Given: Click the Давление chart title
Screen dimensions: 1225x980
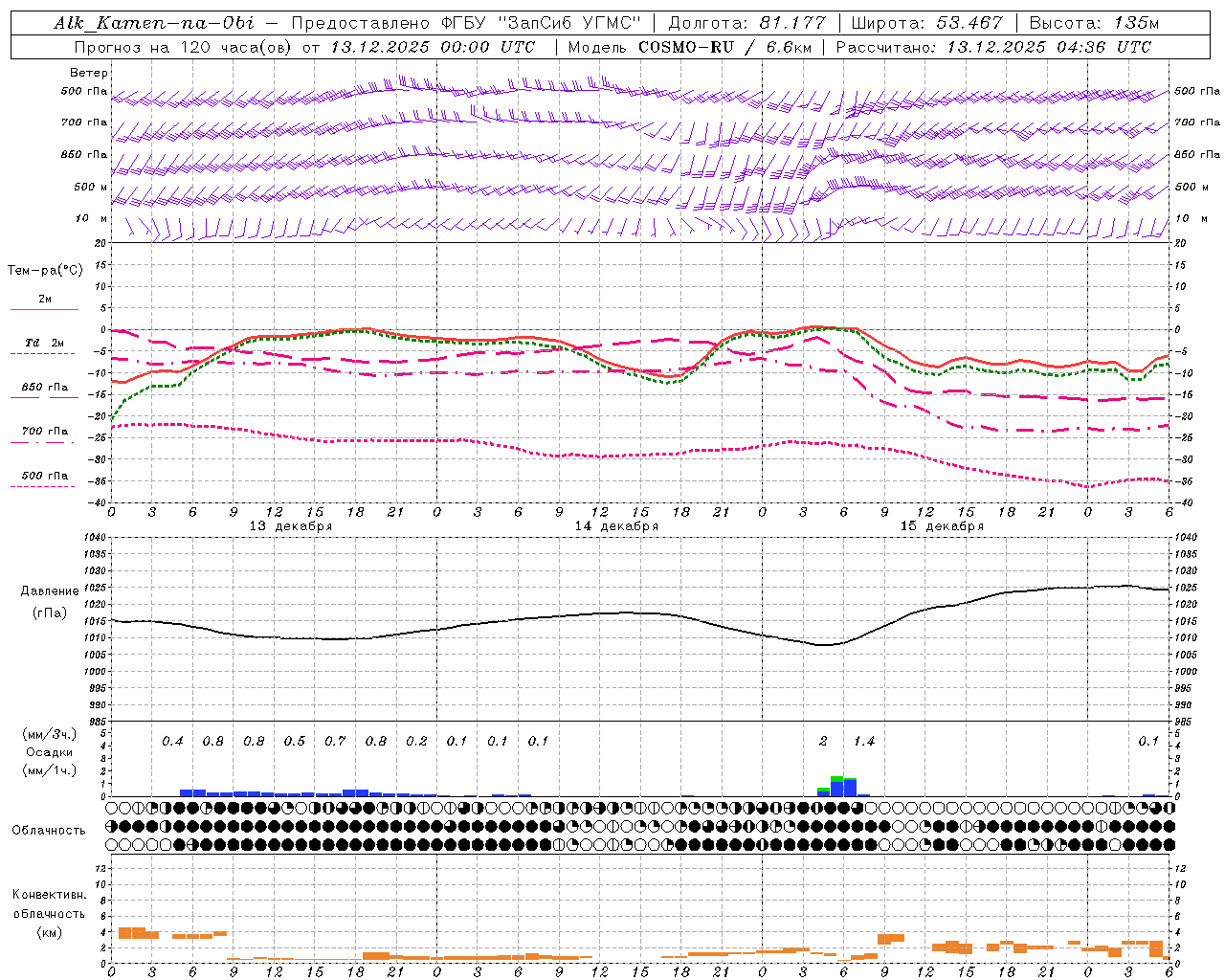Looking at the screenshot, I should click(x=50, y=591).
